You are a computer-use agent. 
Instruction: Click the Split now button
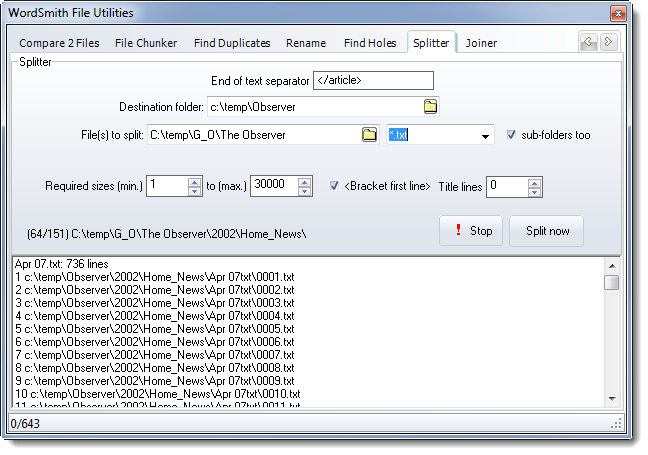point(546,231)
